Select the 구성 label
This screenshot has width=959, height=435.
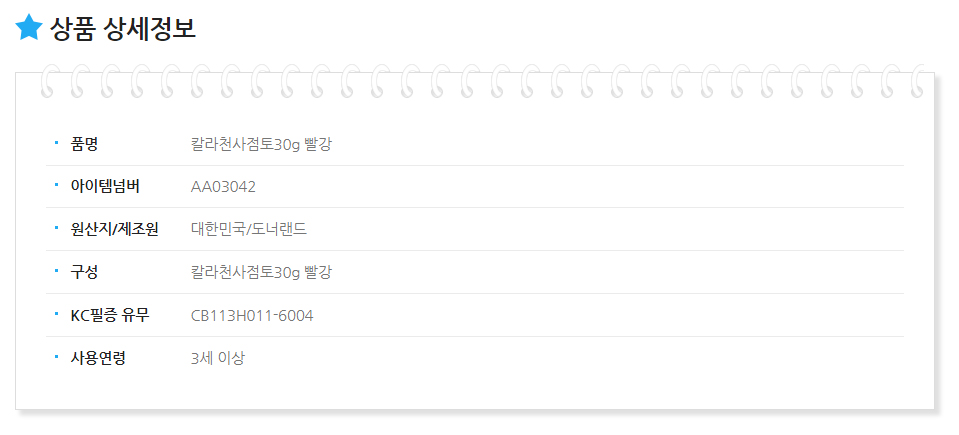tap(84, 272)
